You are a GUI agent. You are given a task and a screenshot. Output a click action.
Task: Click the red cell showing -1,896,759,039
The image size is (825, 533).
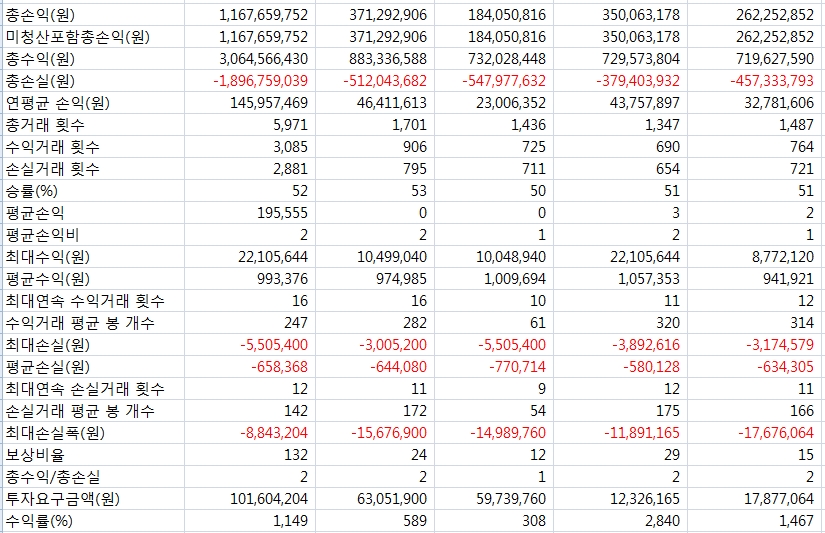[x=252, y=81]
